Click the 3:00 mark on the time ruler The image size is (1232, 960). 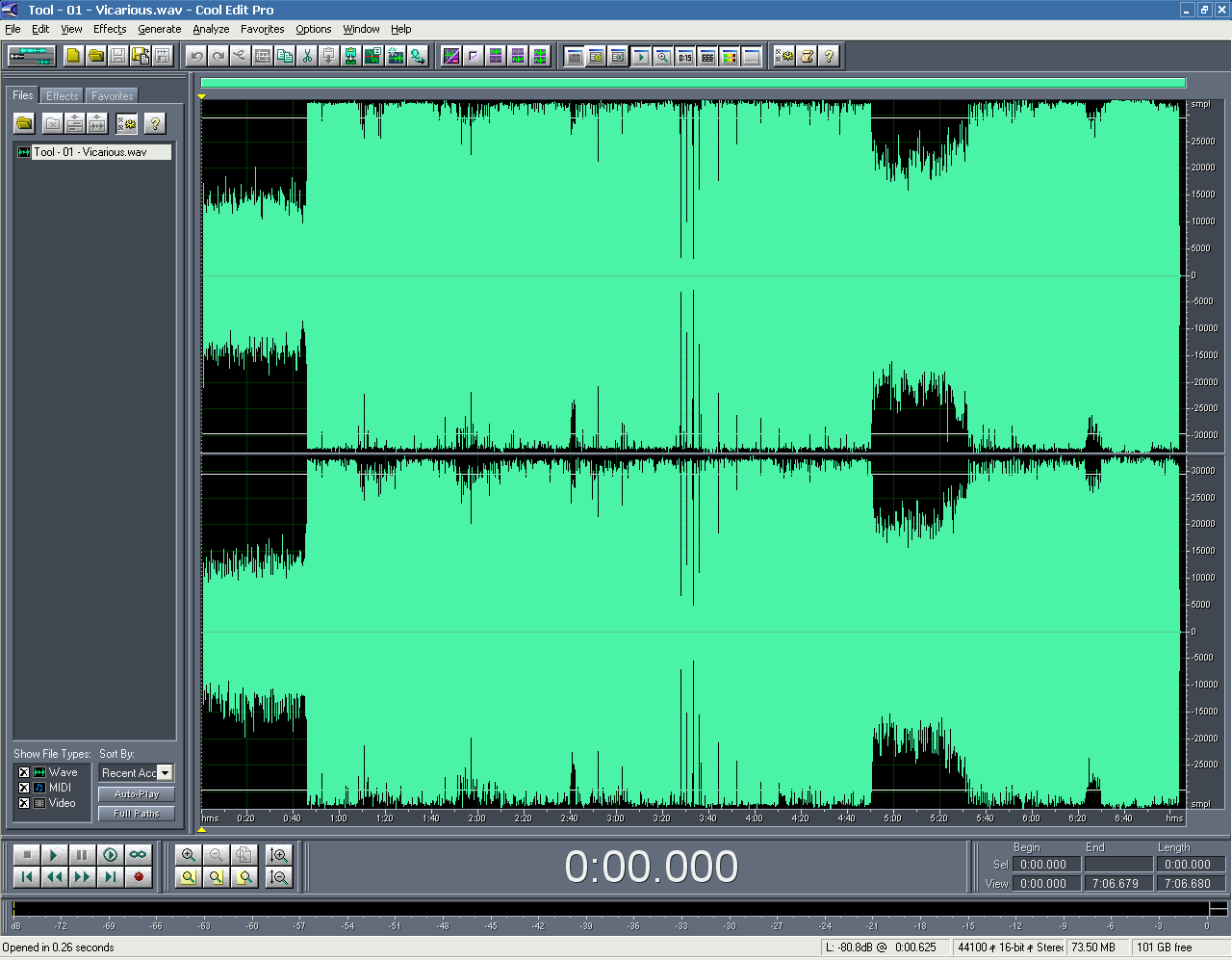click(x=615, y=818)
